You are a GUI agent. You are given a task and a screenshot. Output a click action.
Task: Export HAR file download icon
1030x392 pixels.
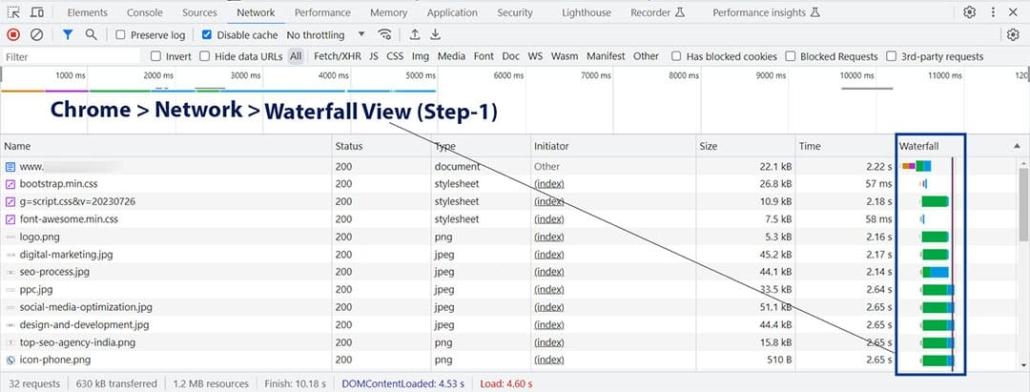435,35
